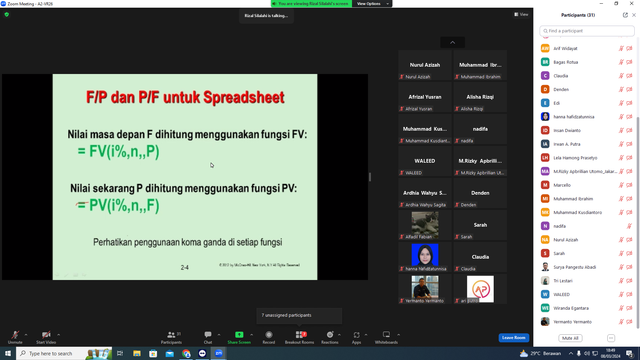Expand the Reactions options arrow
This screenshot has width=640, height=360.
coord(339,335)
